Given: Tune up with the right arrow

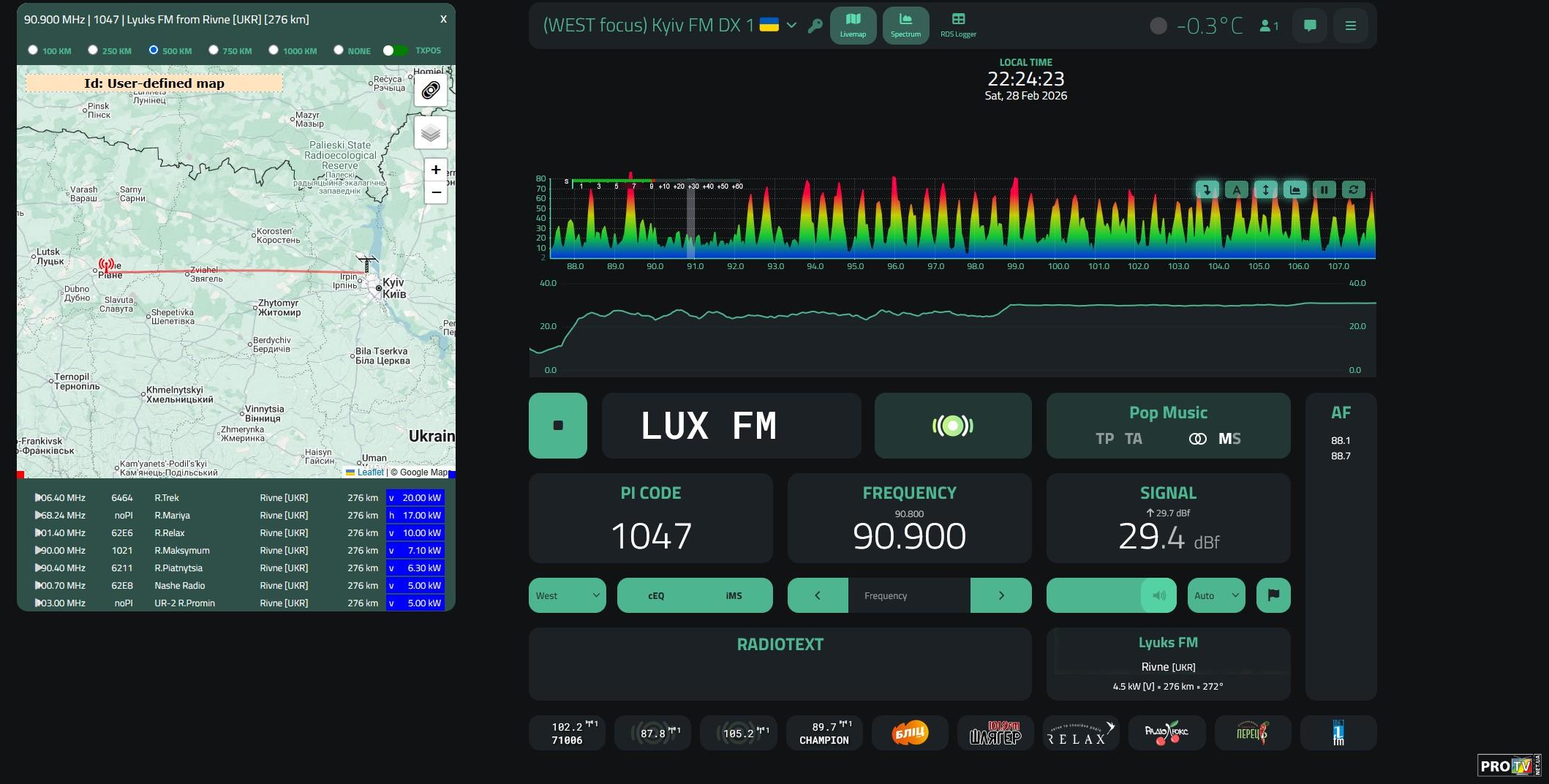Looking at the screenshot, I should pos(1000,595).
